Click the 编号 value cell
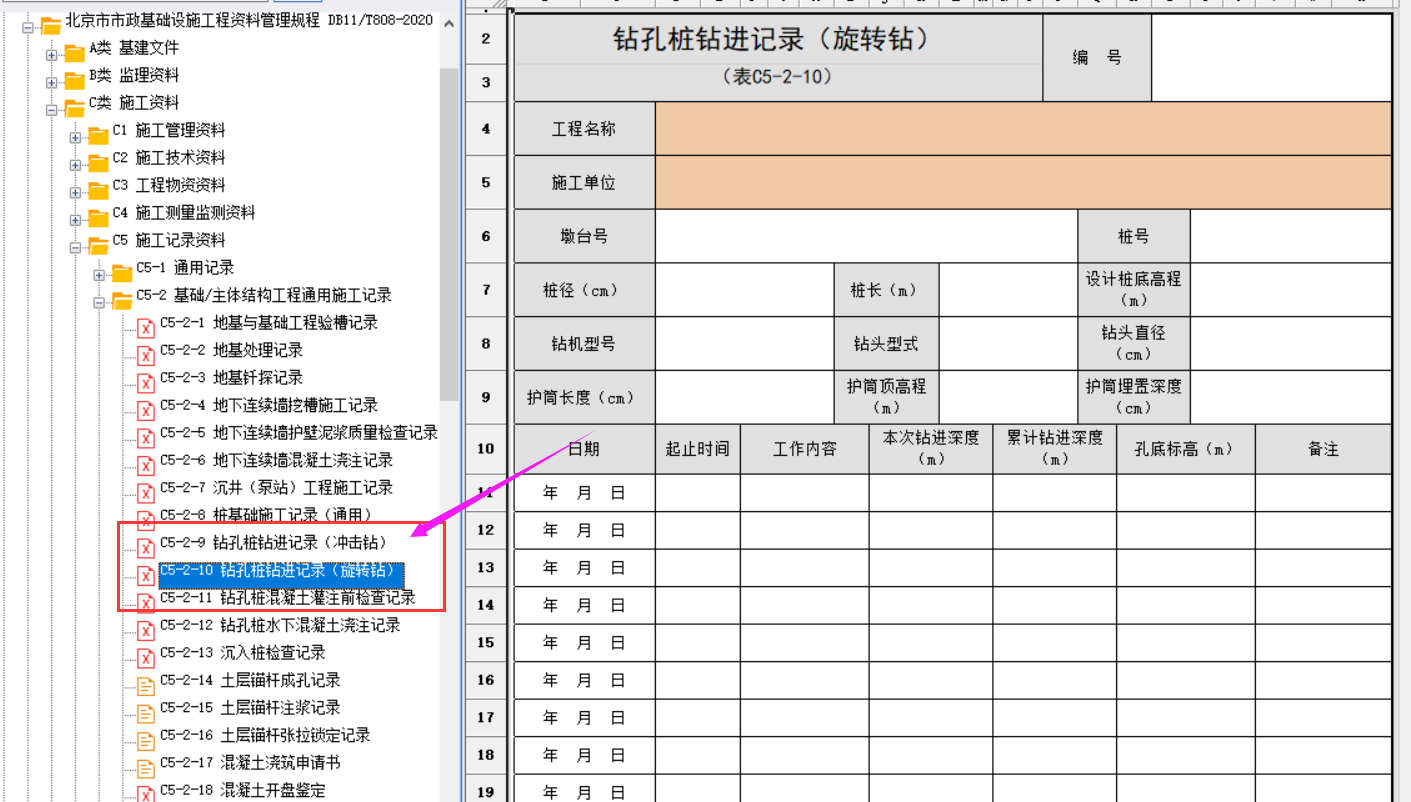 point(1271,57)
